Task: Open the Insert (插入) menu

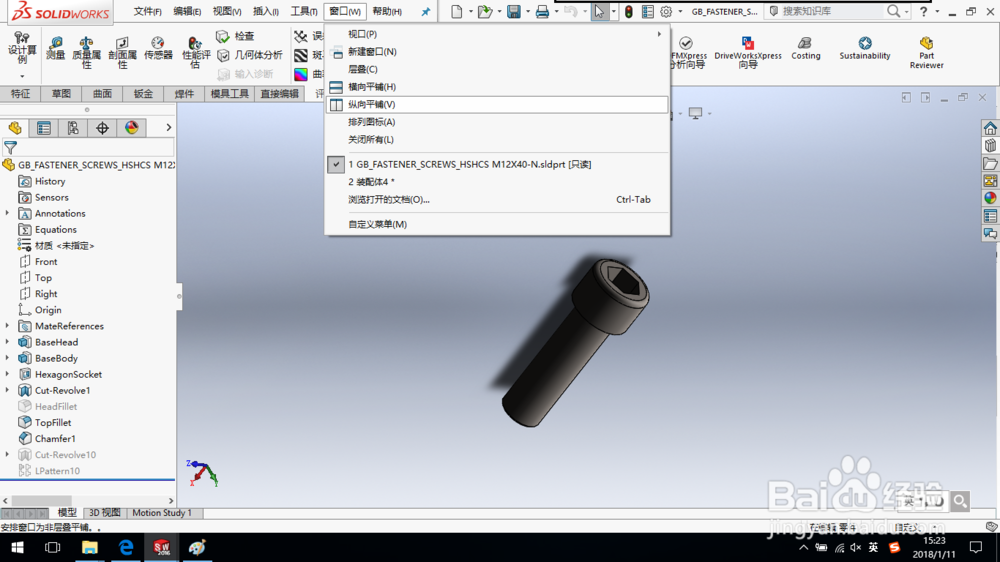Action: [x=266, y=11]
